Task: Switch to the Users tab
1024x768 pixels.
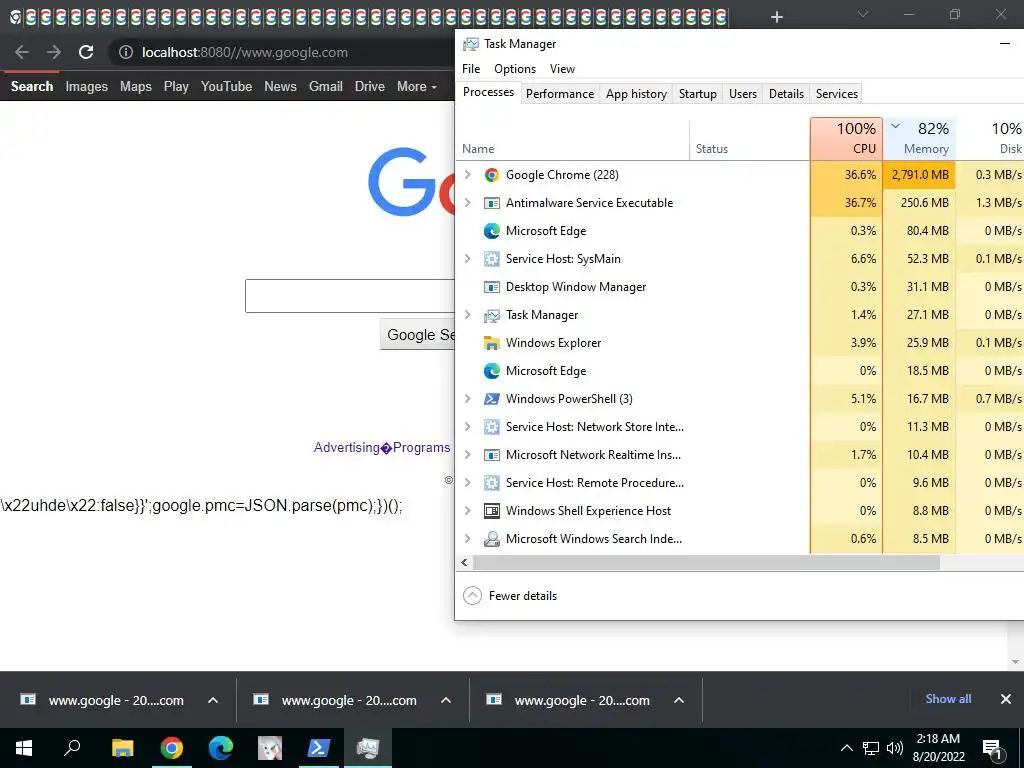Action: click(x=743, y=94)
